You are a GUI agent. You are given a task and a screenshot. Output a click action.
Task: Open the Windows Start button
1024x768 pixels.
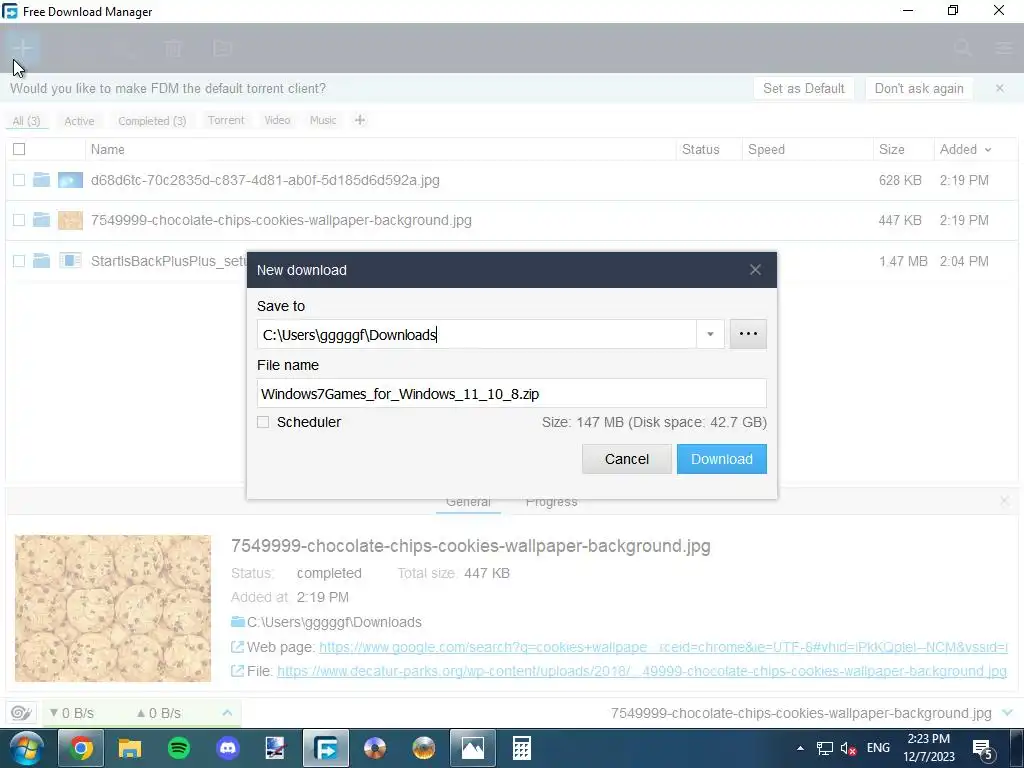click(25, 748)
